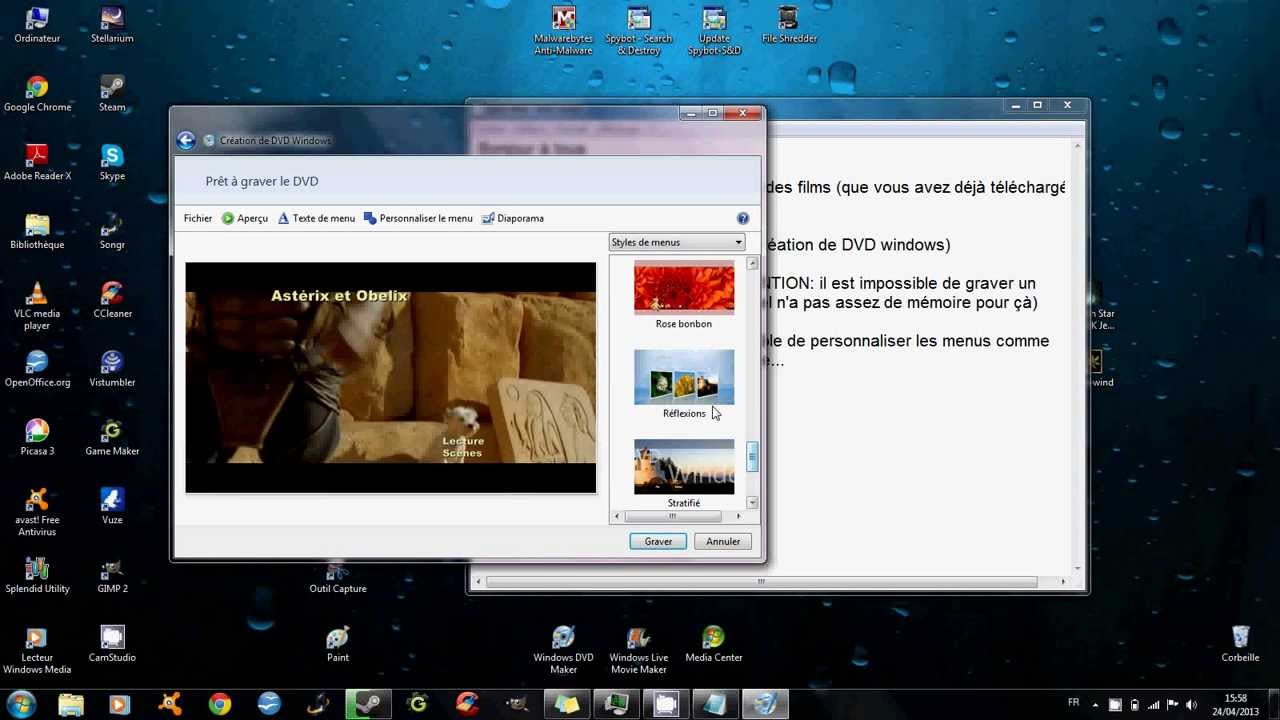Click the styles list scroll-down arrow

(752, 503)
